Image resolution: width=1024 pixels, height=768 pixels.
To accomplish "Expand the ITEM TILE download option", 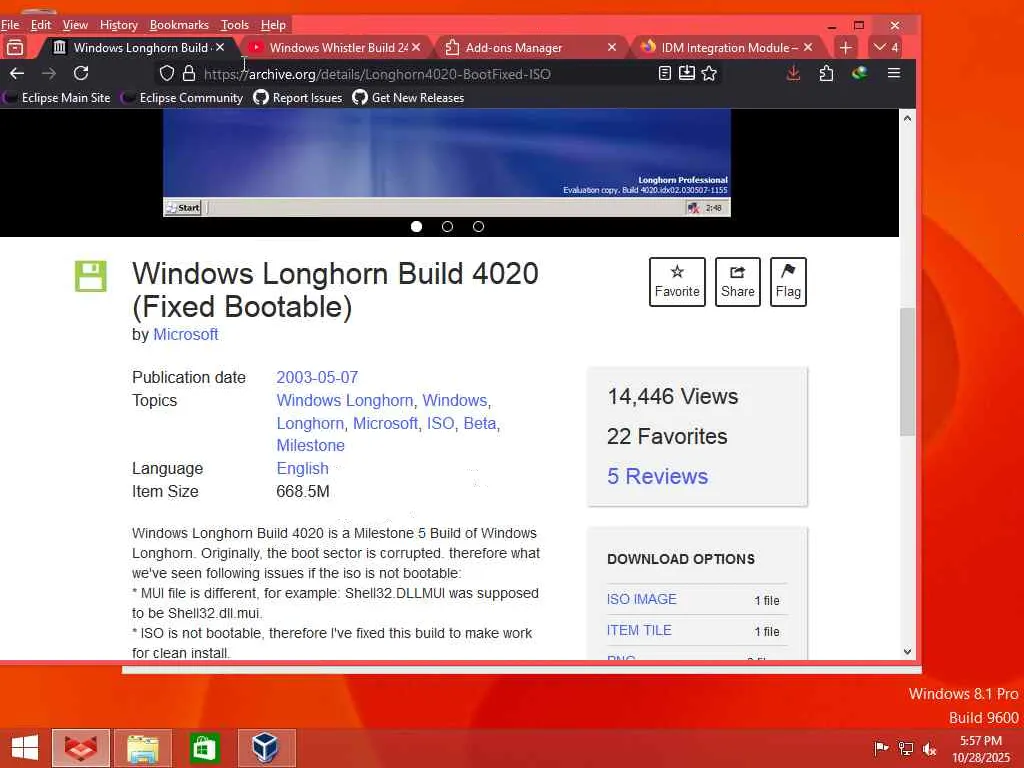I will 639,630.
